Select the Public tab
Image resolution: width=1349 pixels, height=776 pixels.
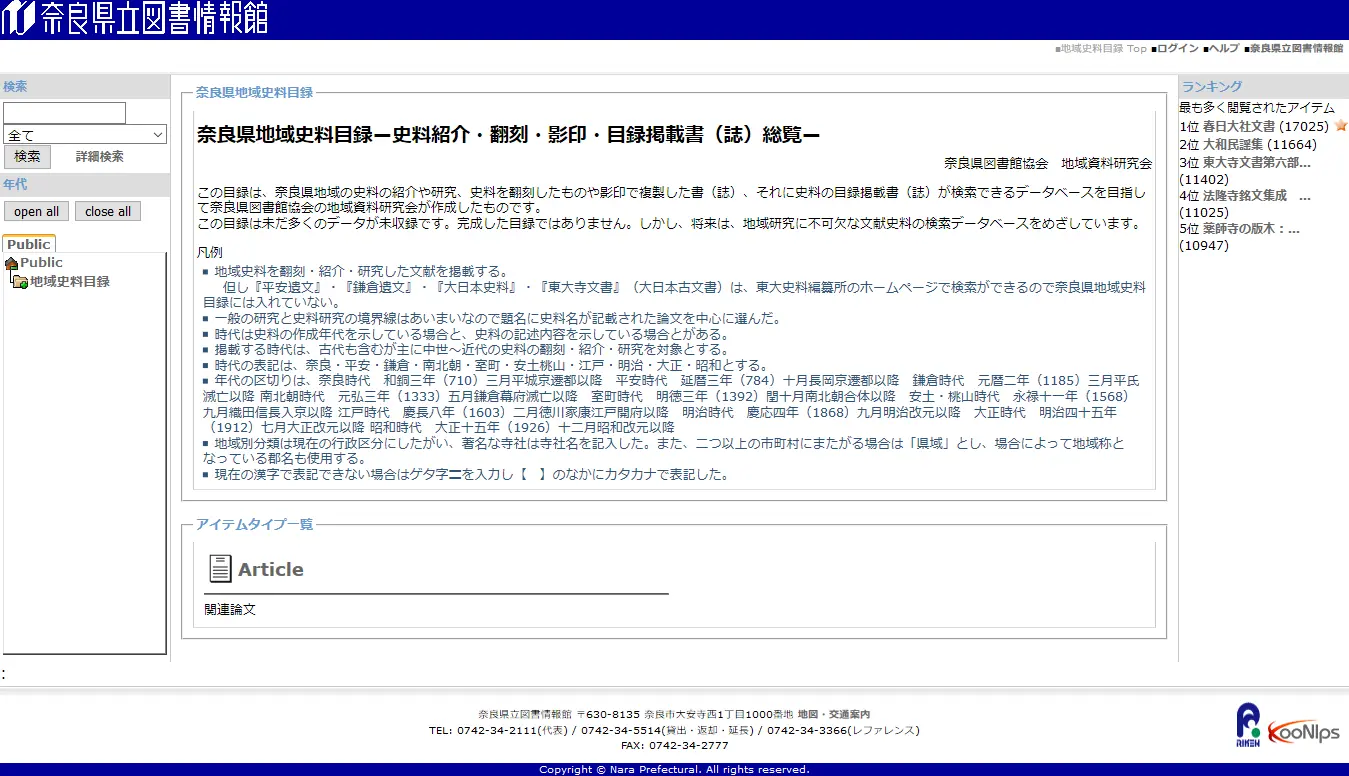(x=29, y=244)
